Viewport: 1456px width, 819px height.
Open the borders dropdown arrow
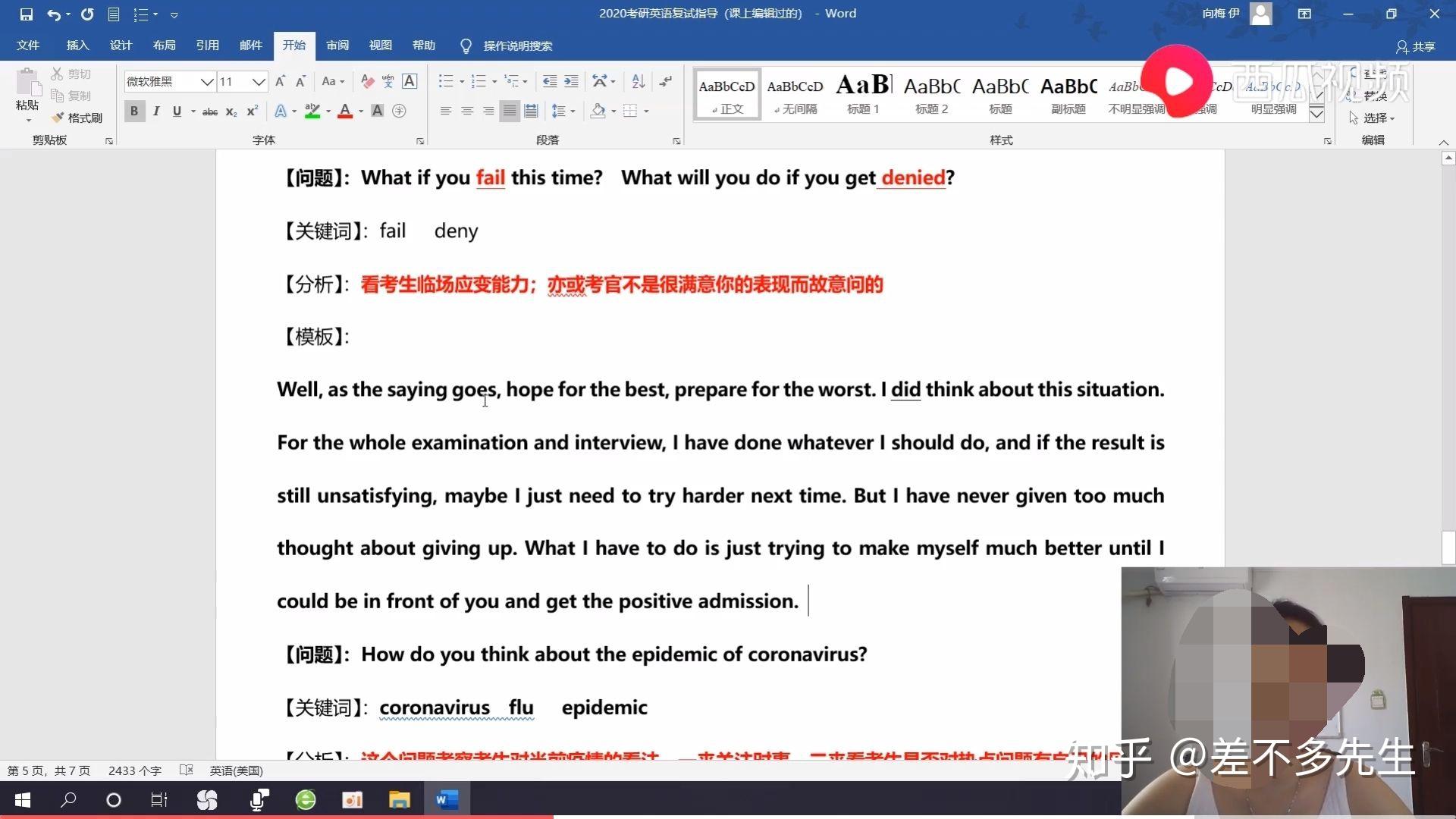(x=646, y=111)
